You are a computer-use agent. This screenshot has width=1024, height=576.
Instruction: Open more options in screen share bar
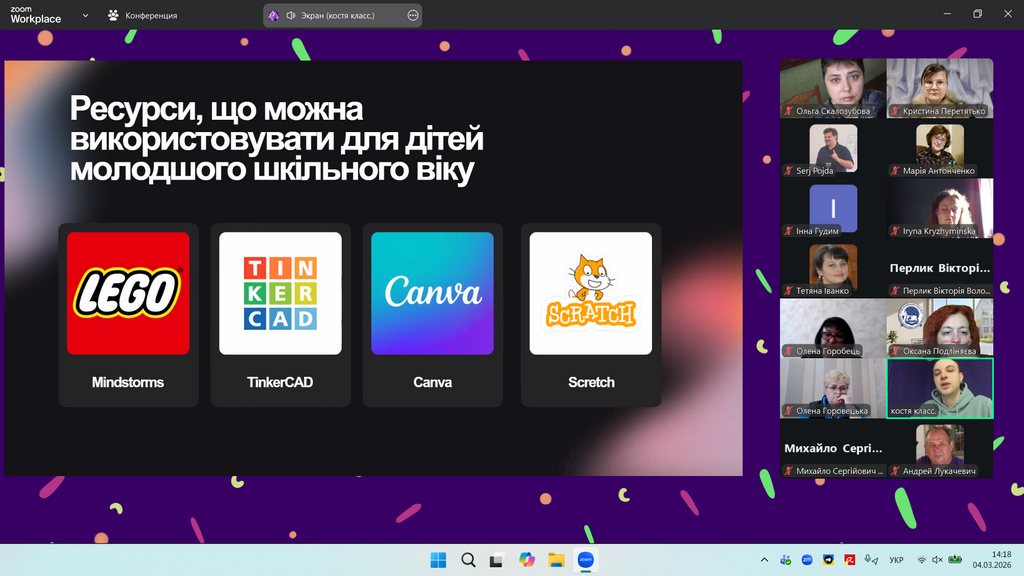tap(413, 15)
